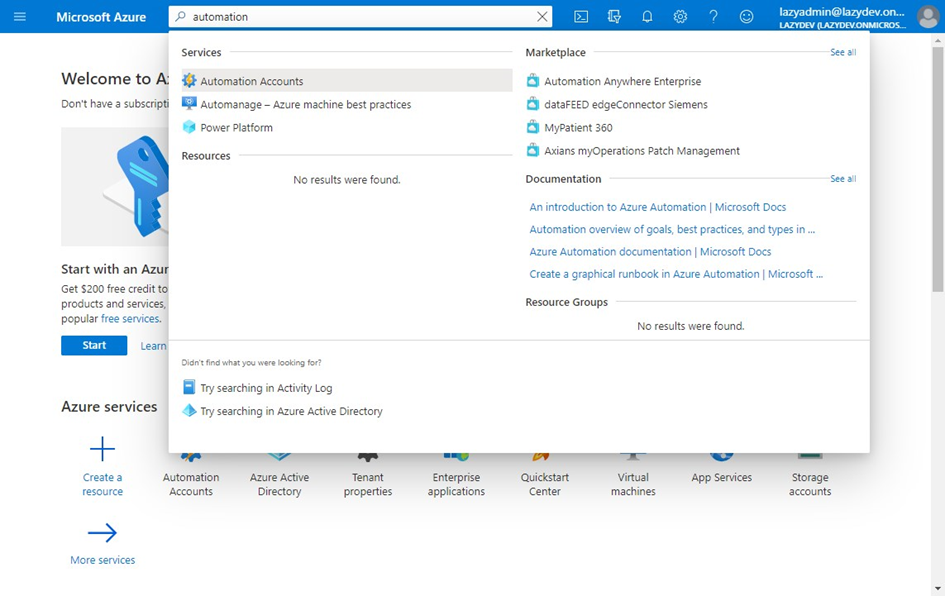945x596 pixels.
Task: Try searching in Activity Log
Action: point(266,388)
